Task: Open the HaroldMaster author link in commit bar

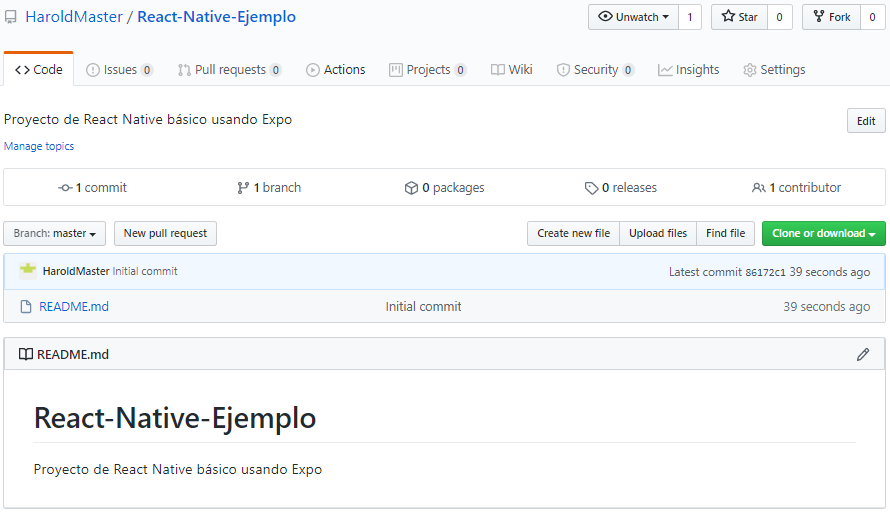Action: point(76,271)
